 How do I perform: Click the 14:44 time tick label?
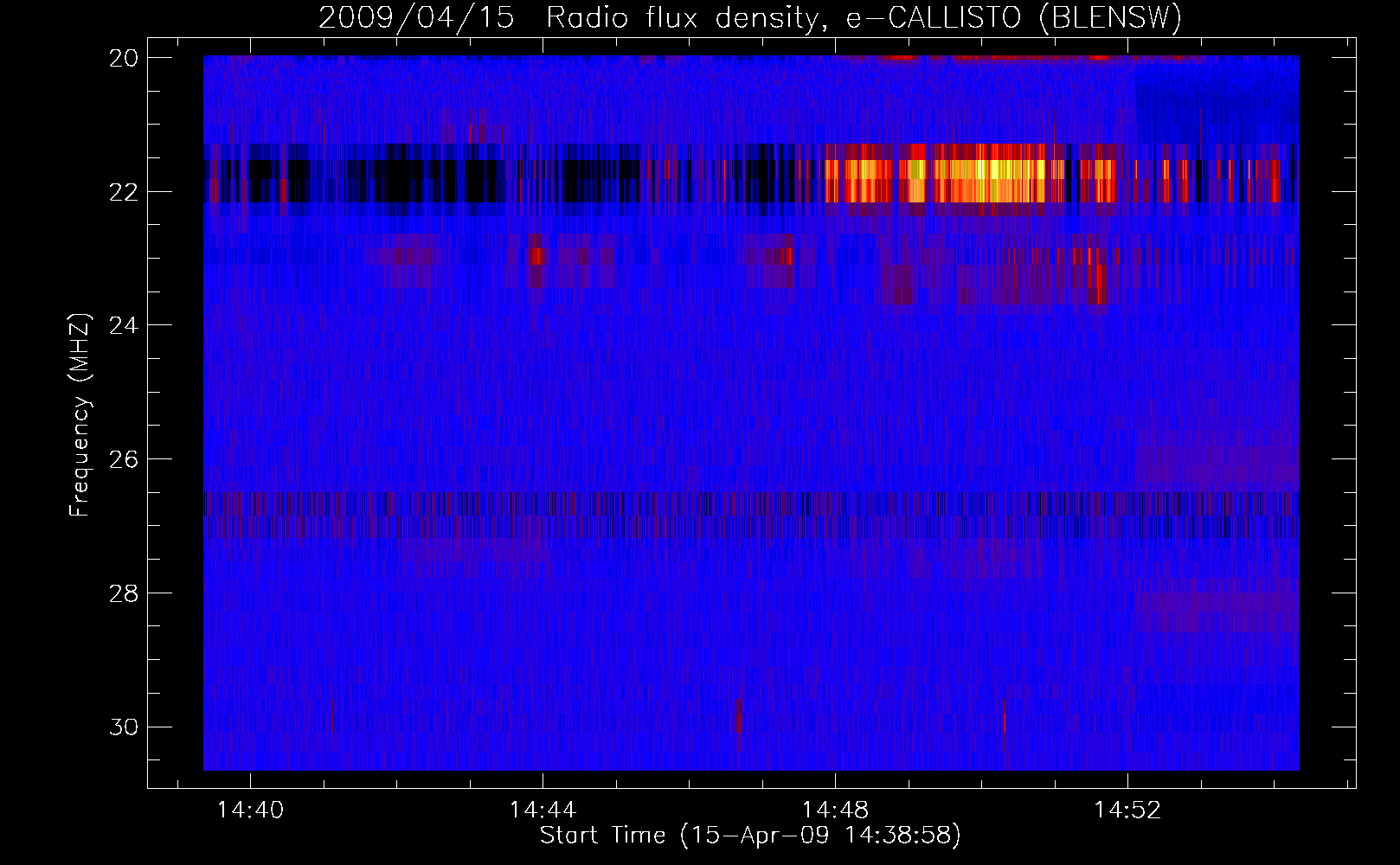[x=543, y=811]
